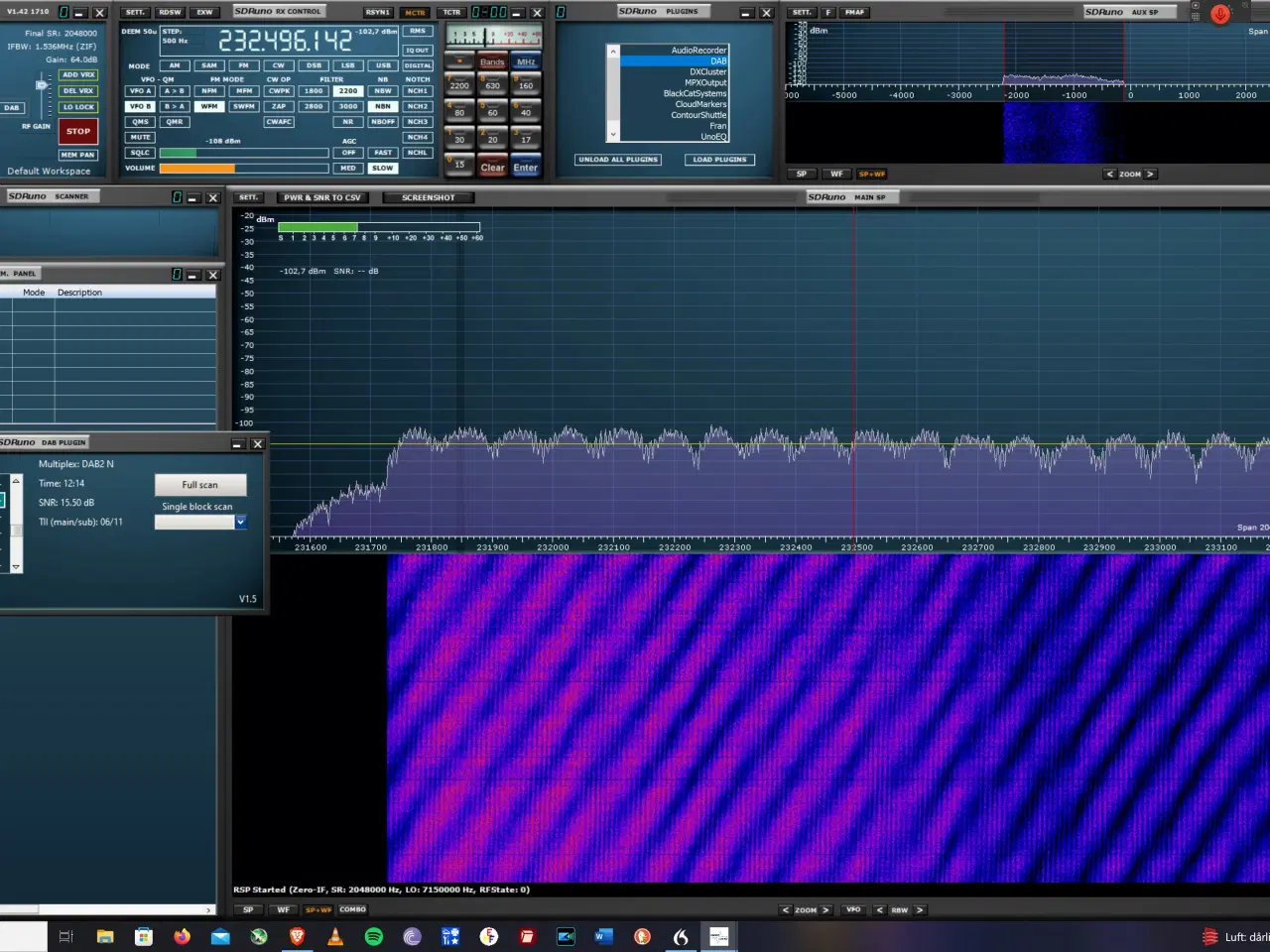Viewport: 1270px width, 952px height.
Task: Open Spotify from the taskbar
Action: tap(374, 936)
